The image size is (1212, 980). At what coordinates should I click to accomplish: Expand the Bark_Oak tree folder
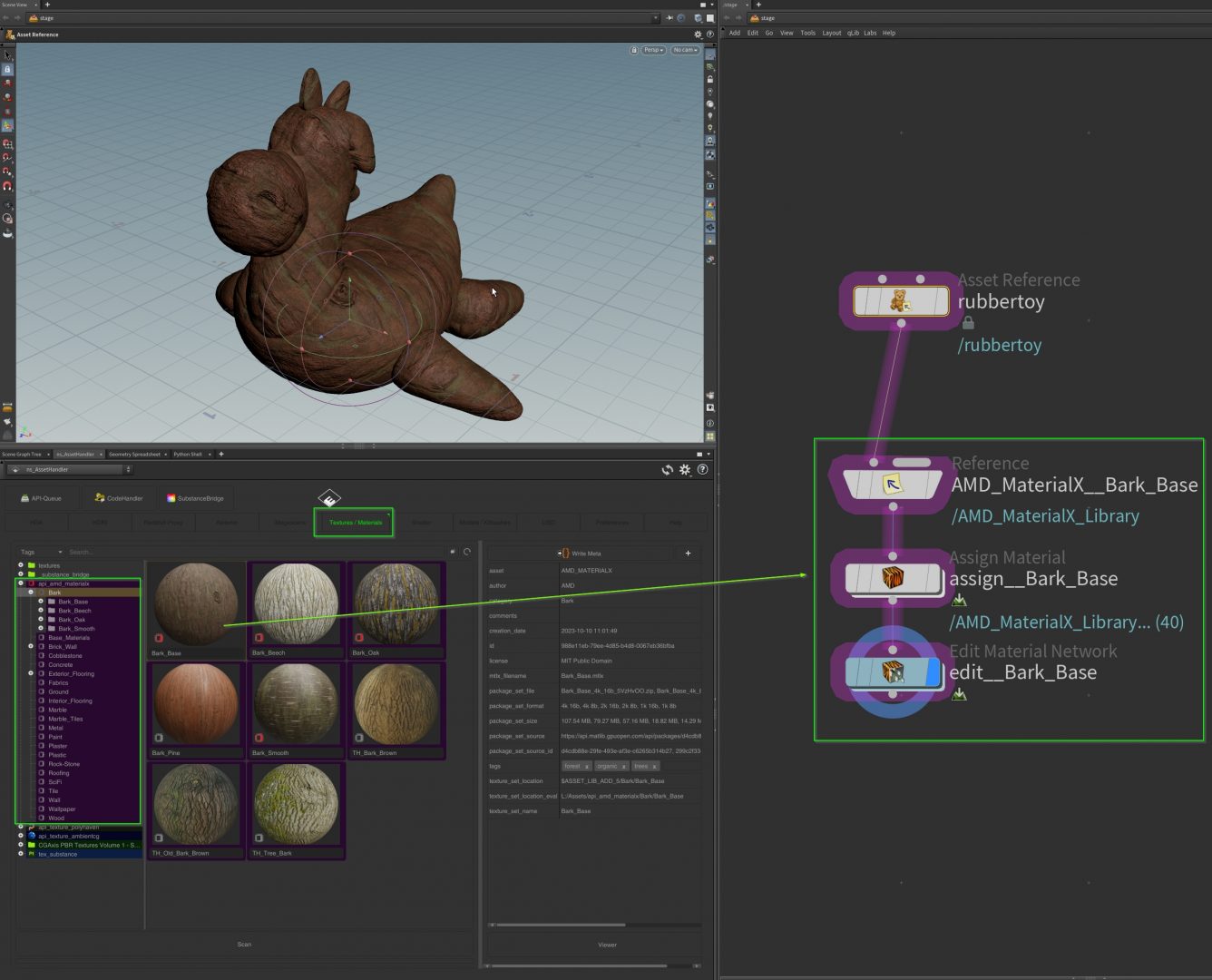point(41,620)
